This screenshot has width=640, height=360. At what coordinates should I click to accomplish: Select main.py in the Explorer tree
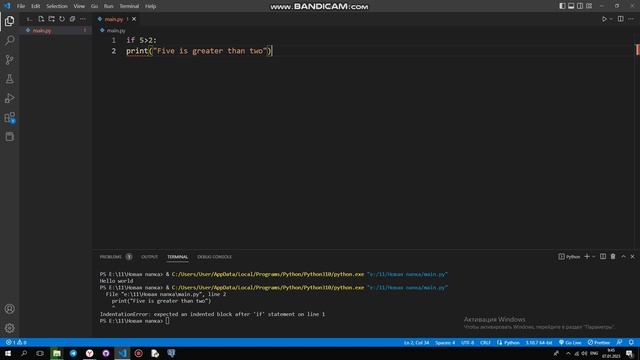point(56,31)
